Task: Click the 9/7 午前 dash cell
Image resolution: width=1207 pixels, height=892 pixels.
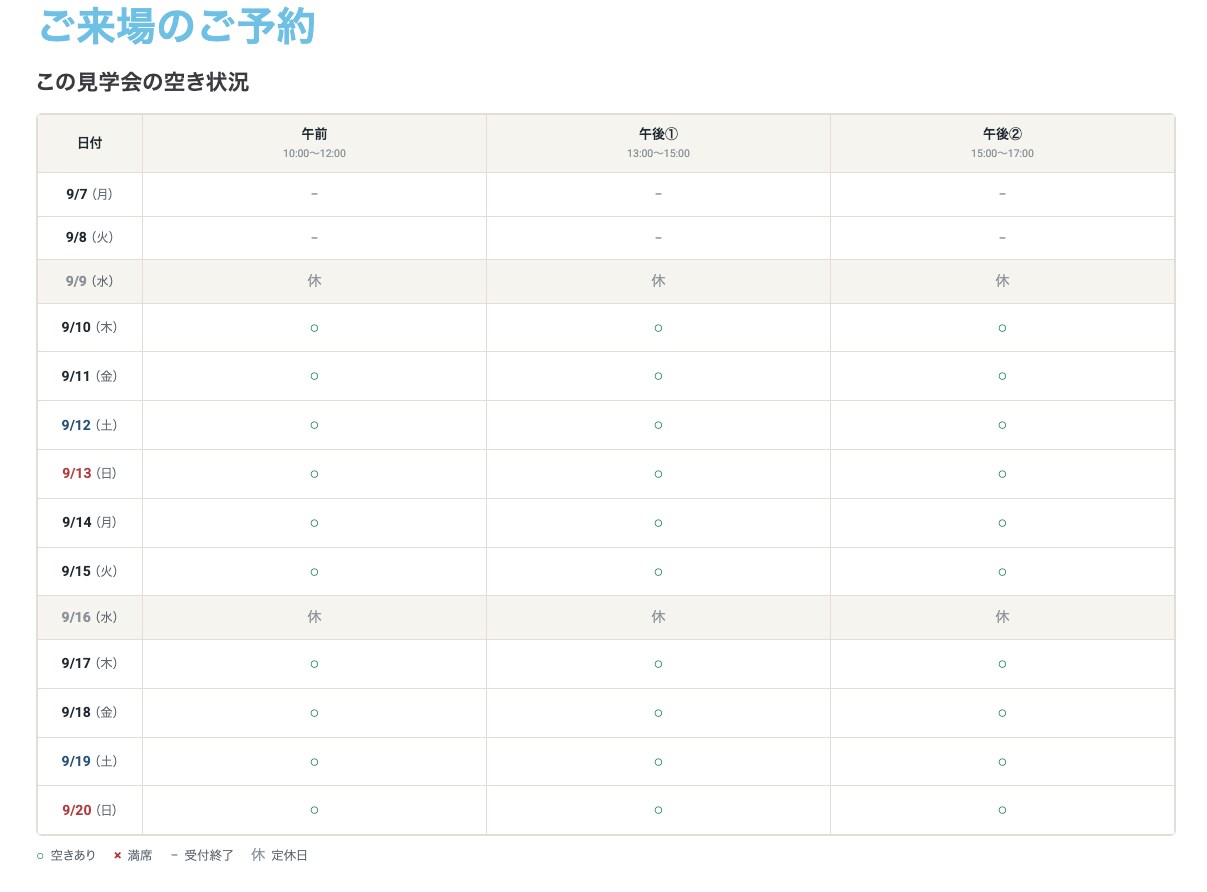Action: click(x=314, y=195)
